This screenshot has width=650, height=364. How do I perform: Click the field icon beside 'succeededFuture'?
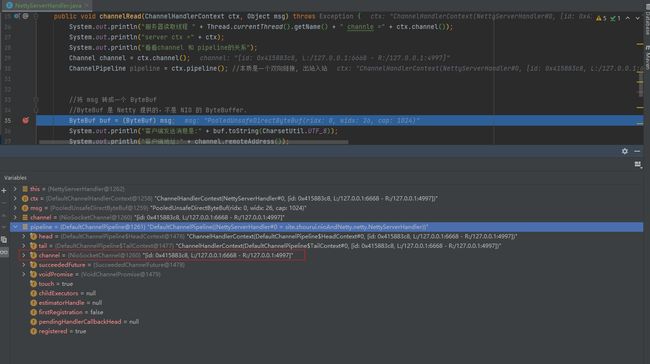(34, 265)
